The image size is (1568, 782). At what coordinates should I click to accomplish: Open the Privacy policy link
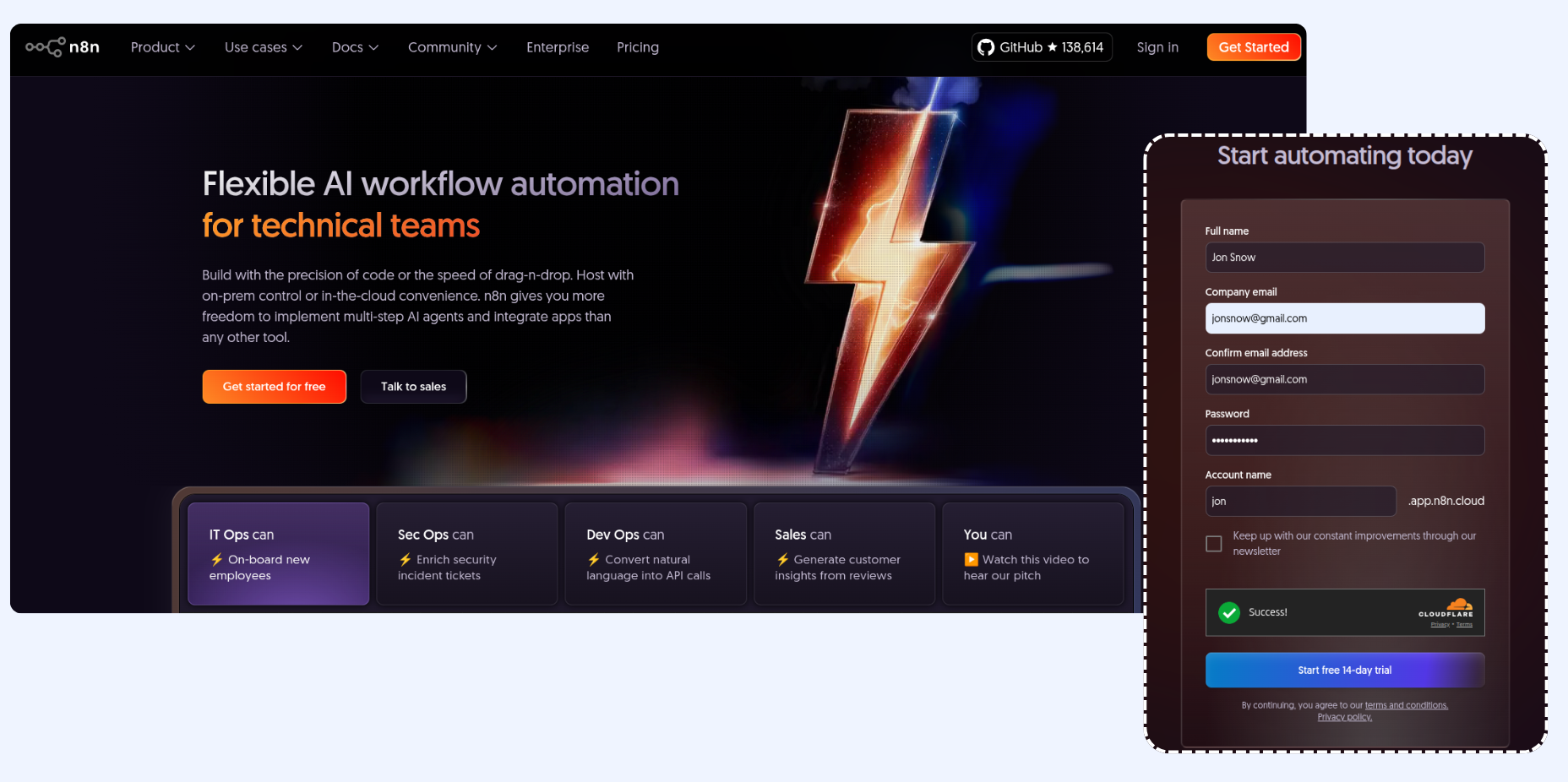(1345, 717)
